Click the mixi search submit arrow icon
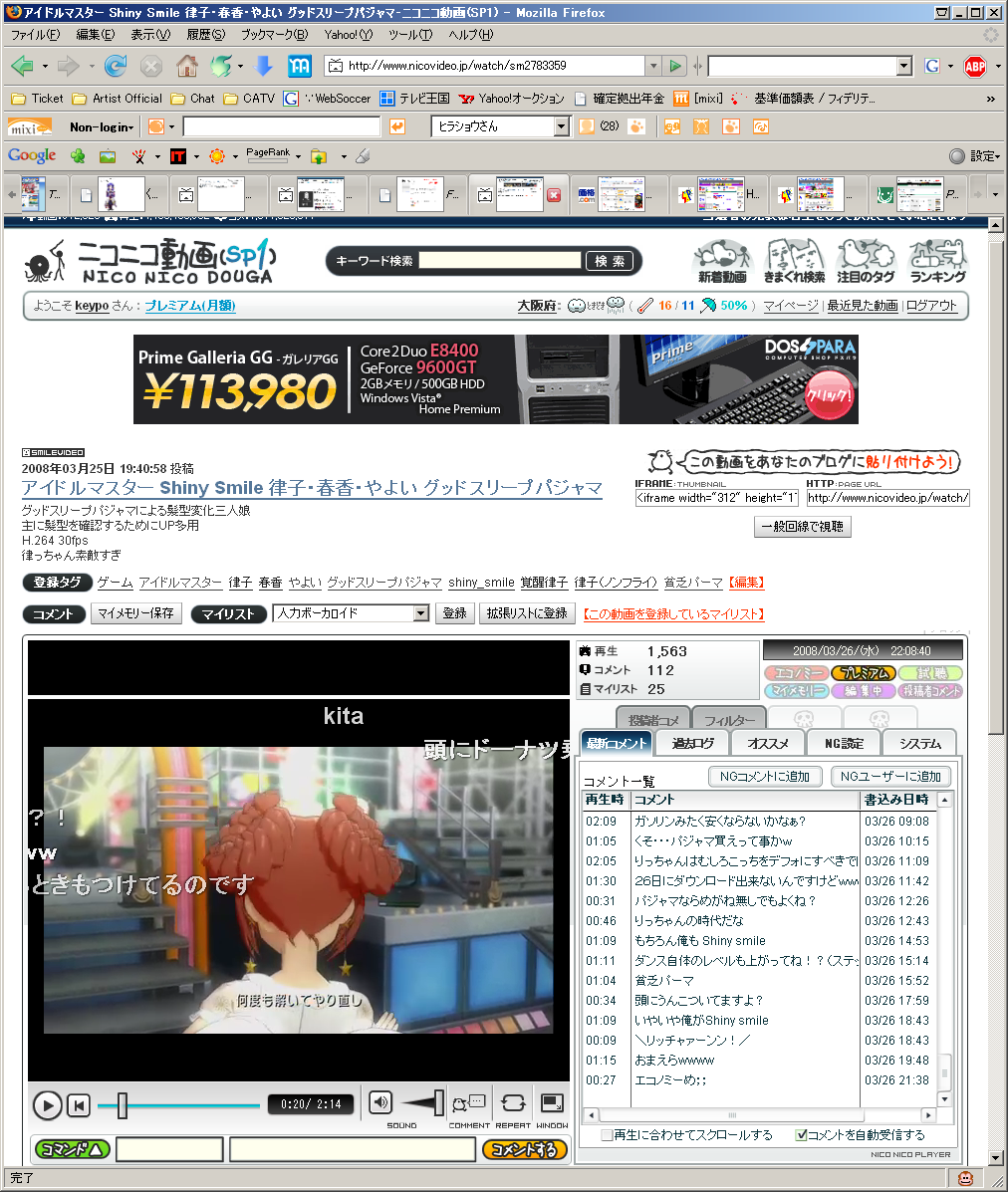 point(396,126)
